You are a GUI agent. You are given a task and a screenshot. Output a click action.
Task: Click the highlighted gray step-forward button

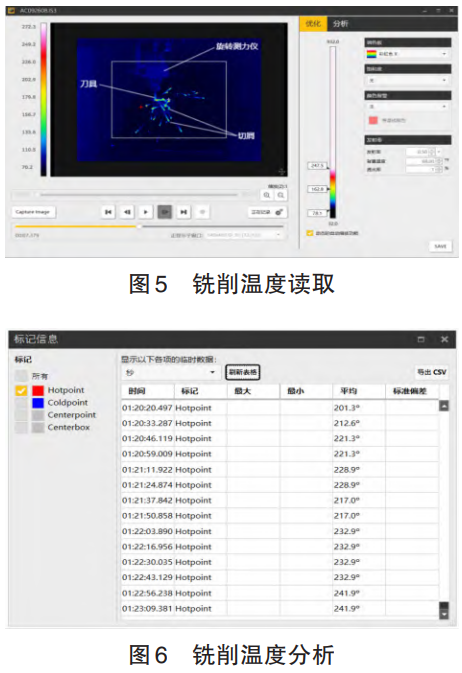pyautogui.click(x=165, y=212)
